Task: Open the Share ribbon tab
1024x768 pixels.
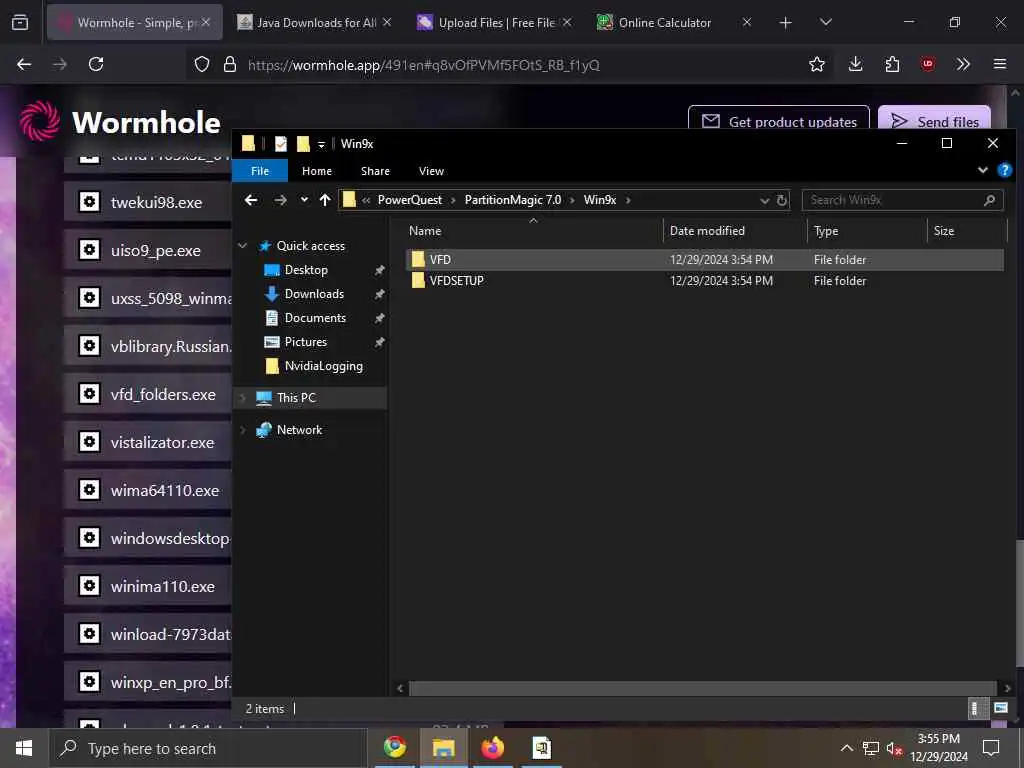Action: tap(376, 171)
